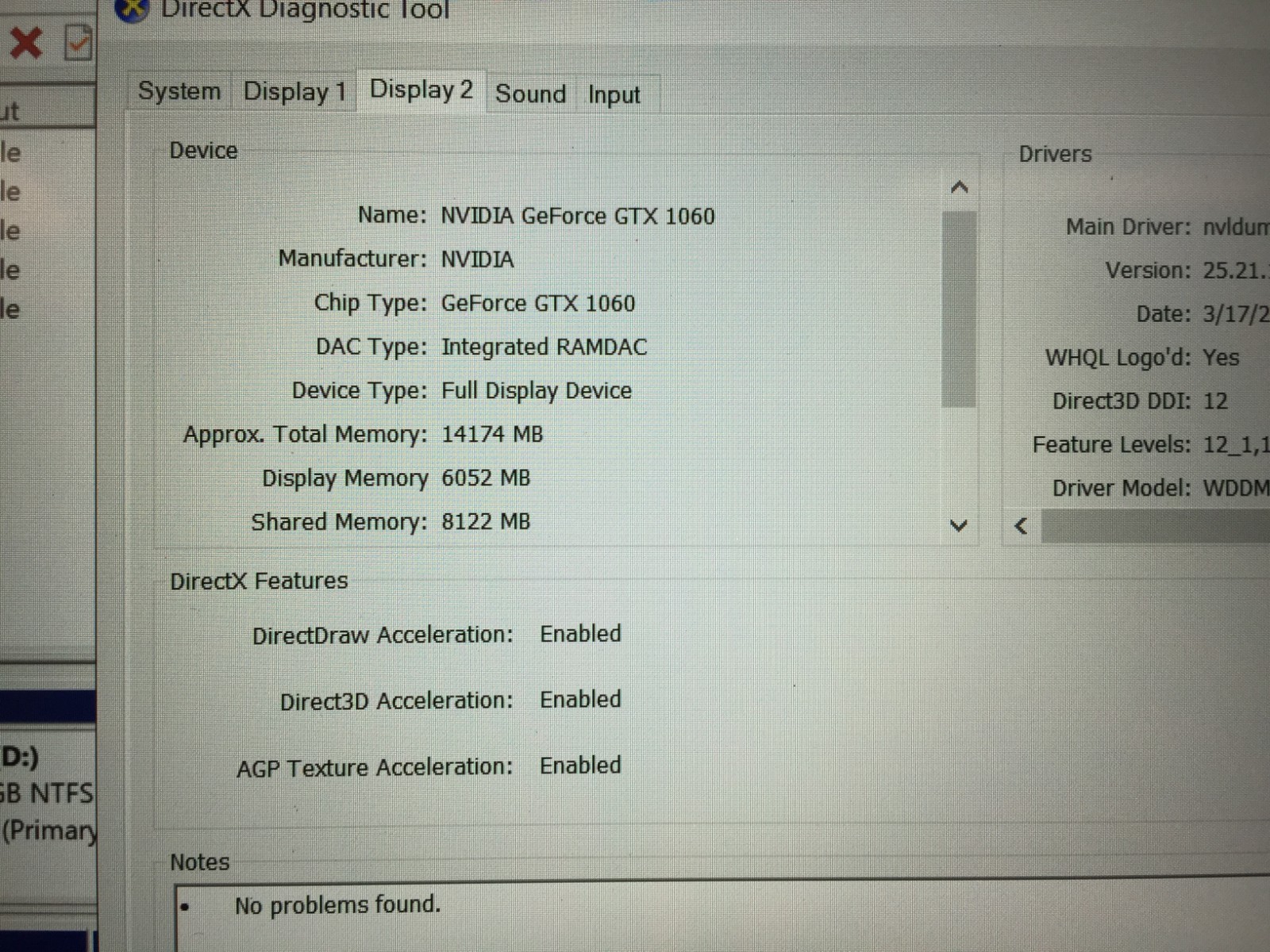Click the DirectX Diagnostic Tool title icon
This screenshot has width=1270, height=952.
click(132, 10)
